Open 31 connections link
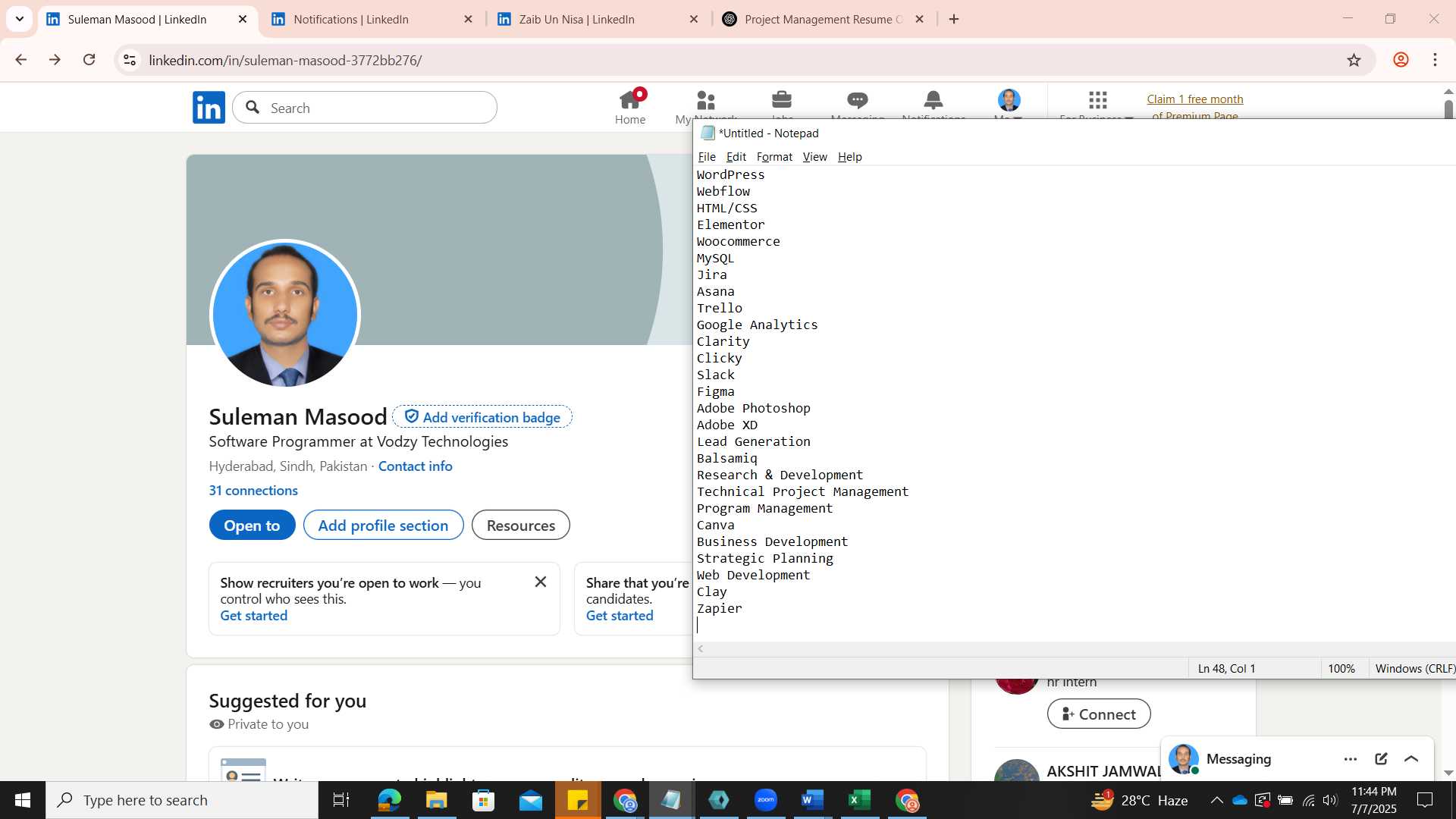This screenshot has width=1456, height=819. 253,491
